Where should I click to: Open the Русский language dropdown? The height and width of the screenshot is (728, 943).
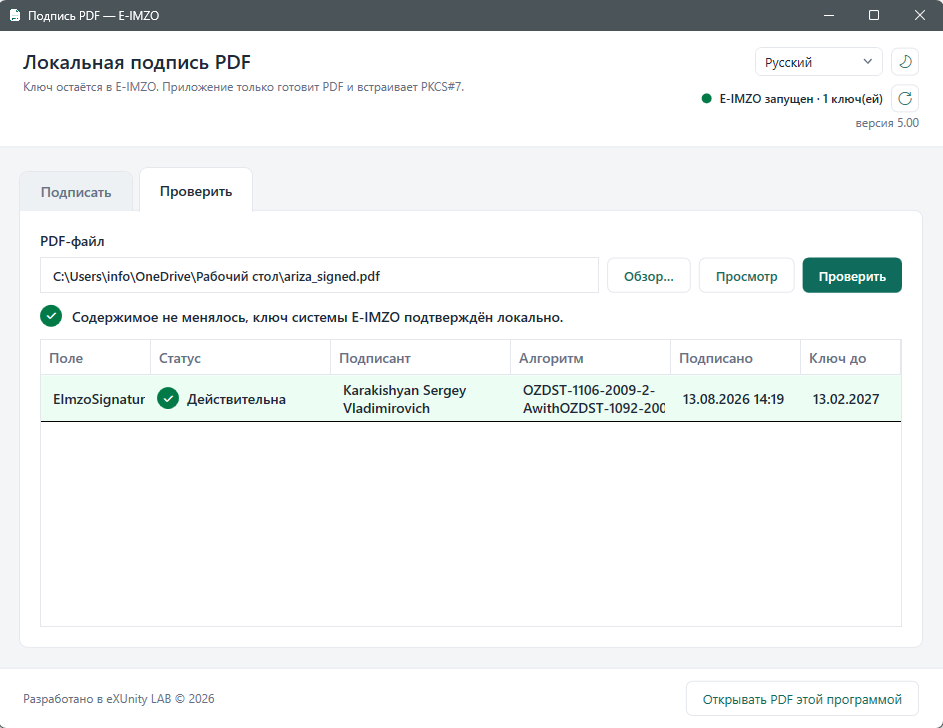point(819,62)
